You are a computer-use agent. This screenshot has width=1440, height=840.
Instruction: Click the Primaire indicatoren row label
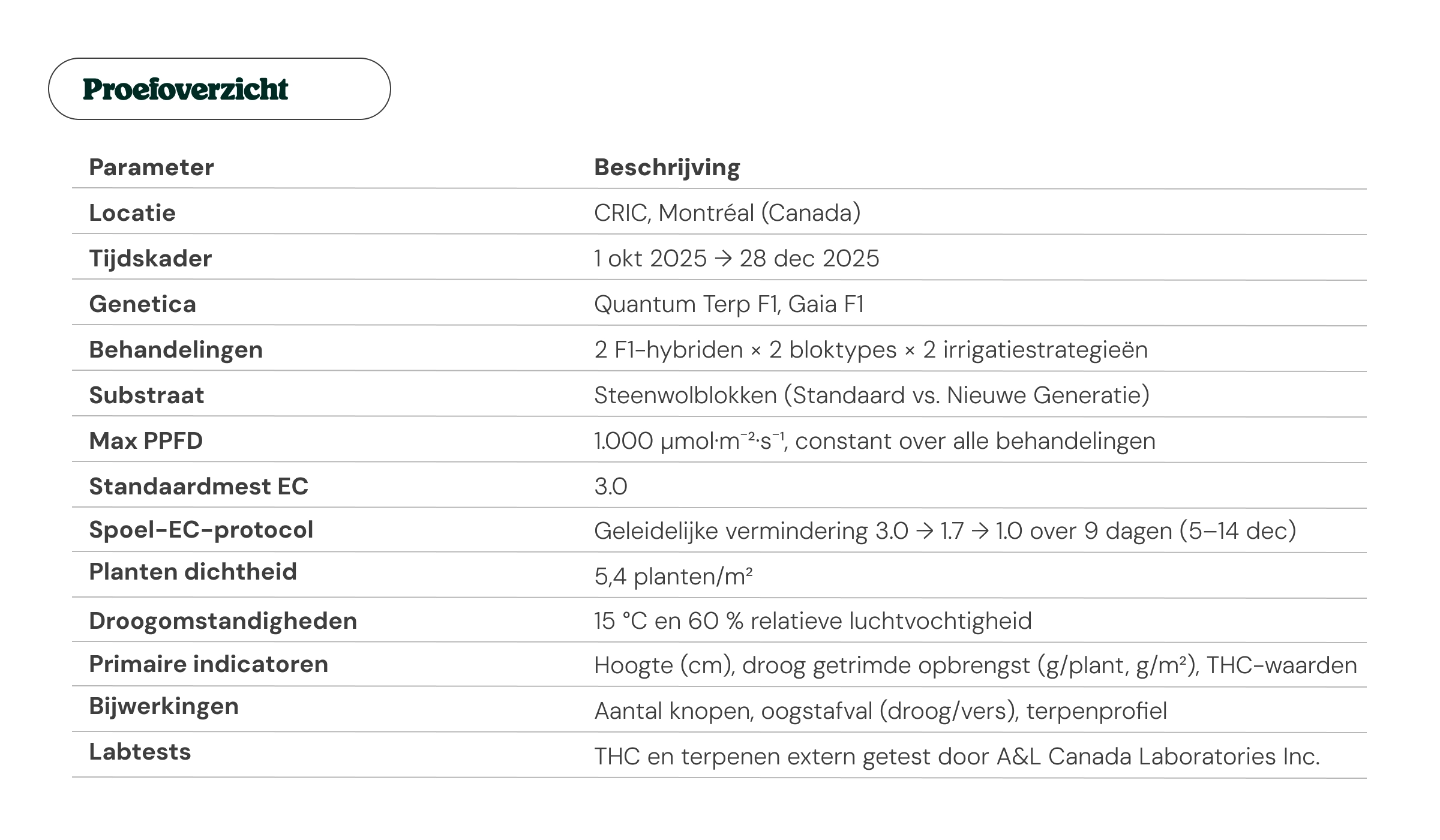[209, 664]
